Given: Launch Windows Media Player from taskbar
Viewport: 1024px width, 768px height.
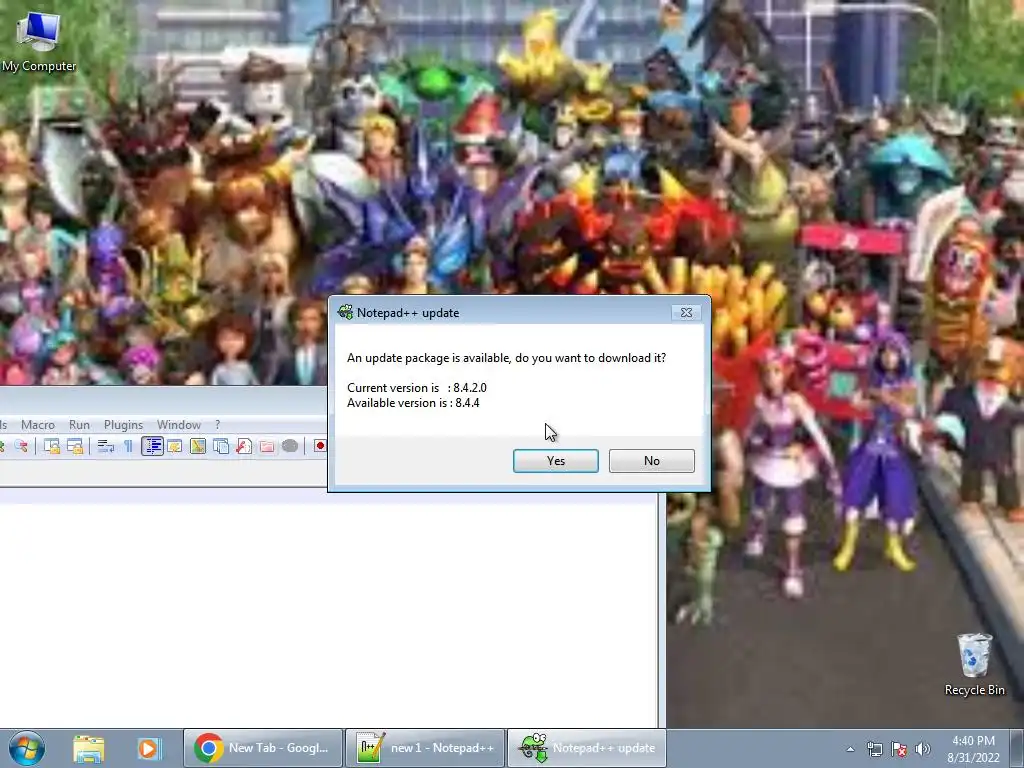Looking at the screenshot, I should click(x=148, y=748).
